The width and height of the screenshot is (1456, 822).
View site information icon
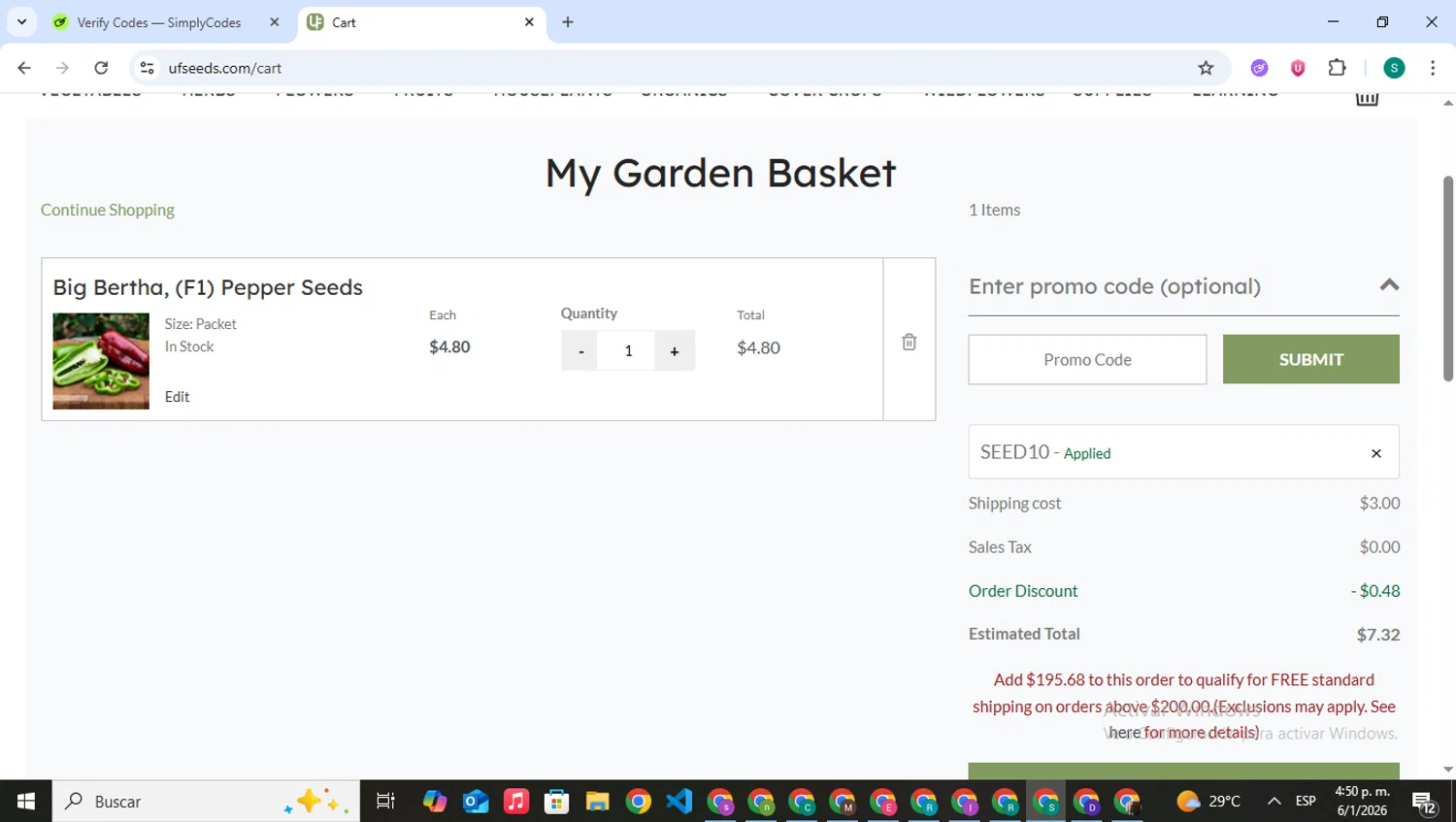tap(148, 68)
